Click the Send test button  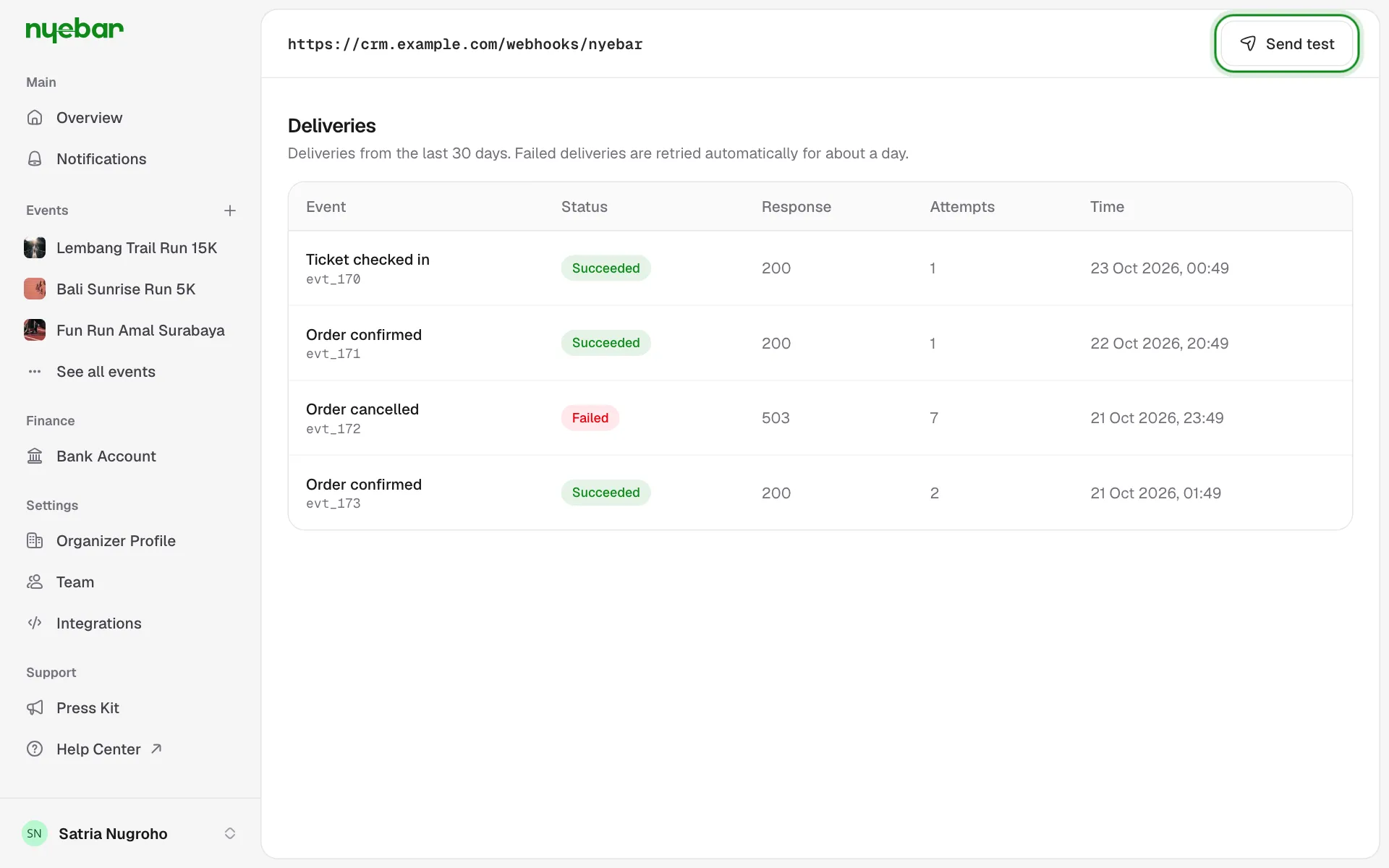click(x=1287, y=44)
